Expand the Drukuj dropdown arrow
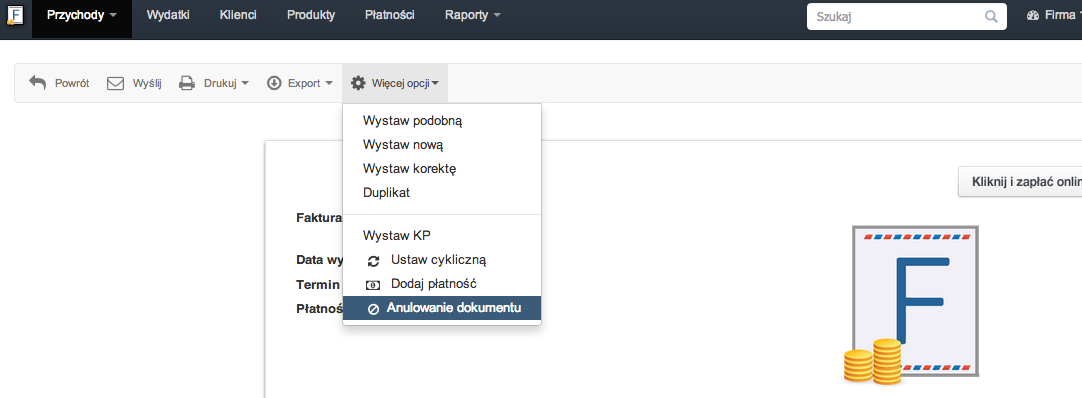The image size is (1082, 398). click(245, 83)
